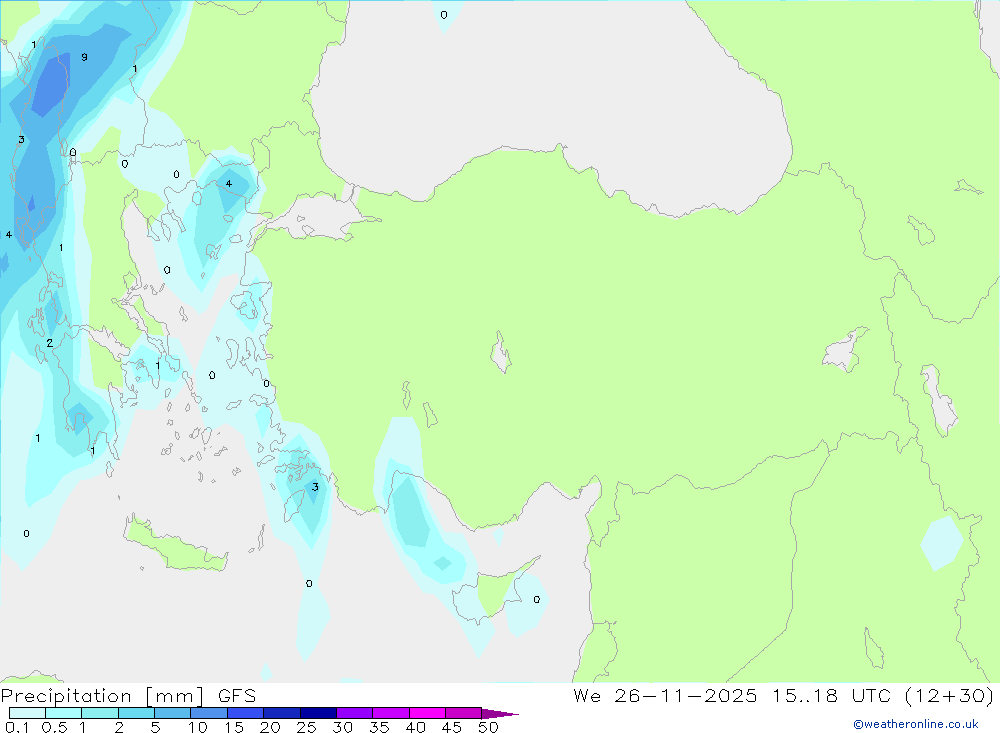Screen dimensions: 1000x733
Task: Click the legend label '30'
Action: tap(342, 727)
